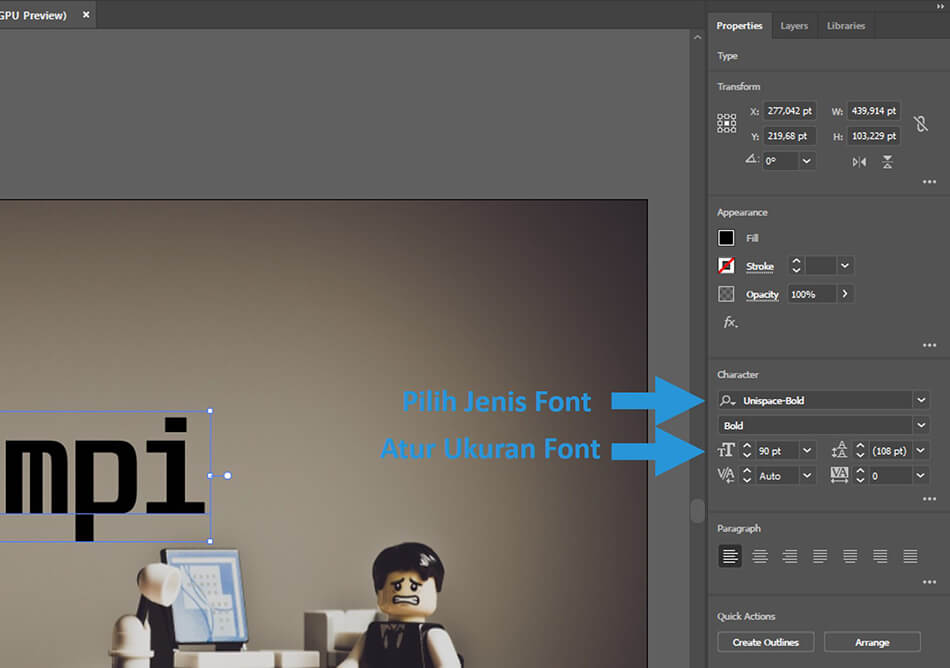Collapse the panel dock arrows
The height and width of the screenshot is (668, 950).
pos(940,6)
